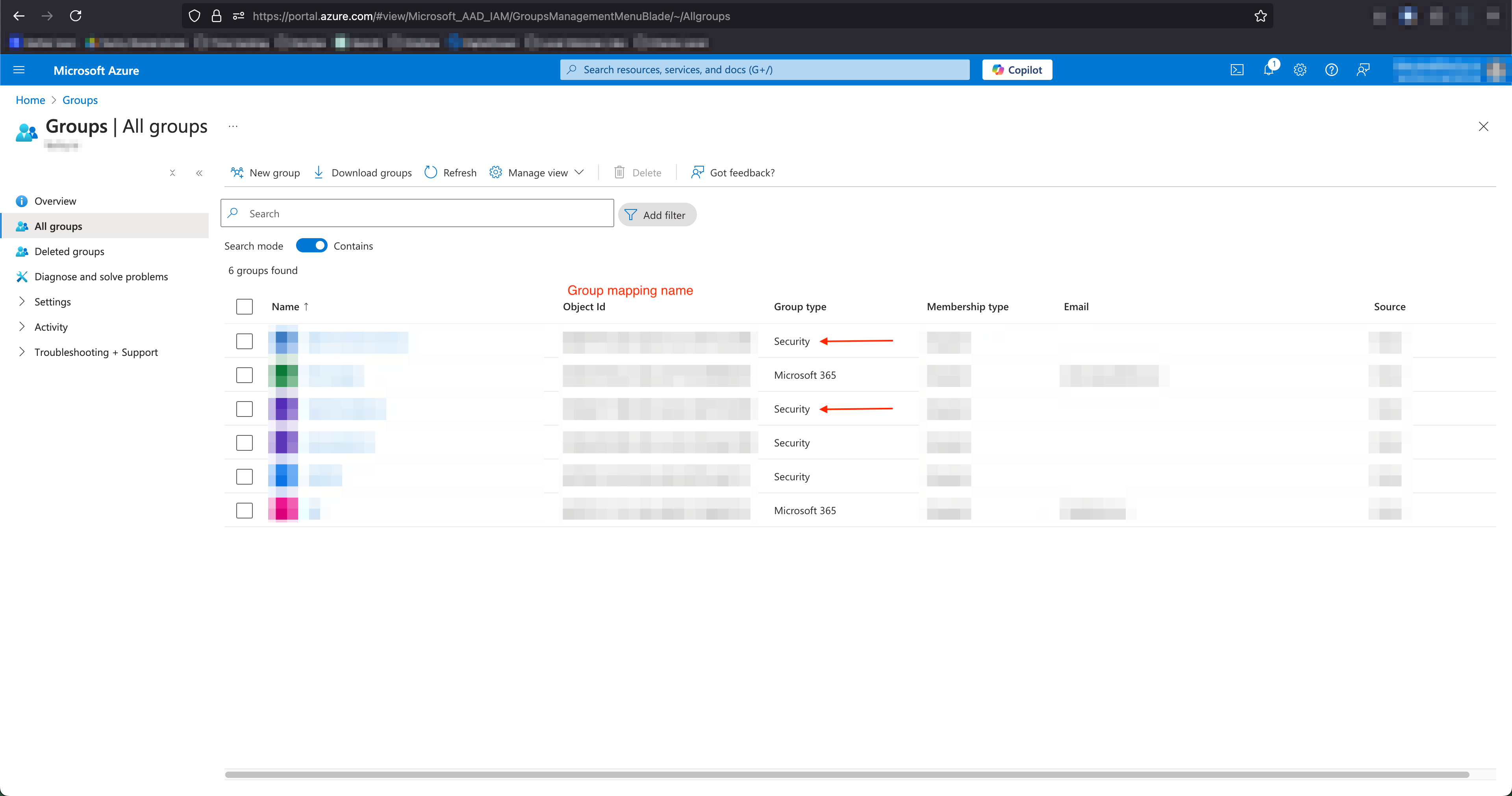
Task: Click the Microsoft Azure logo text
Action: [x=96, y=70]
